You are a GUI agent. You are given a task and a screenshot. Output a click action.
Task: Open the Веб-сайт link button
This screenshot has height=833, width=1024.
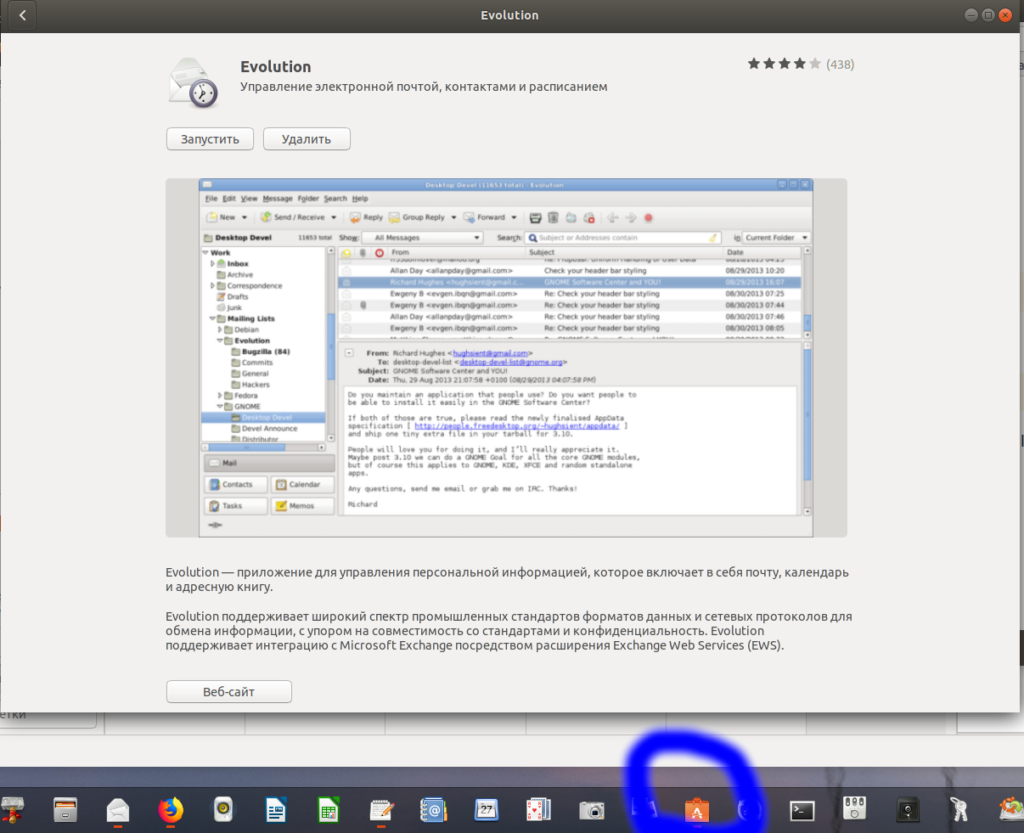tap(229, 691)
